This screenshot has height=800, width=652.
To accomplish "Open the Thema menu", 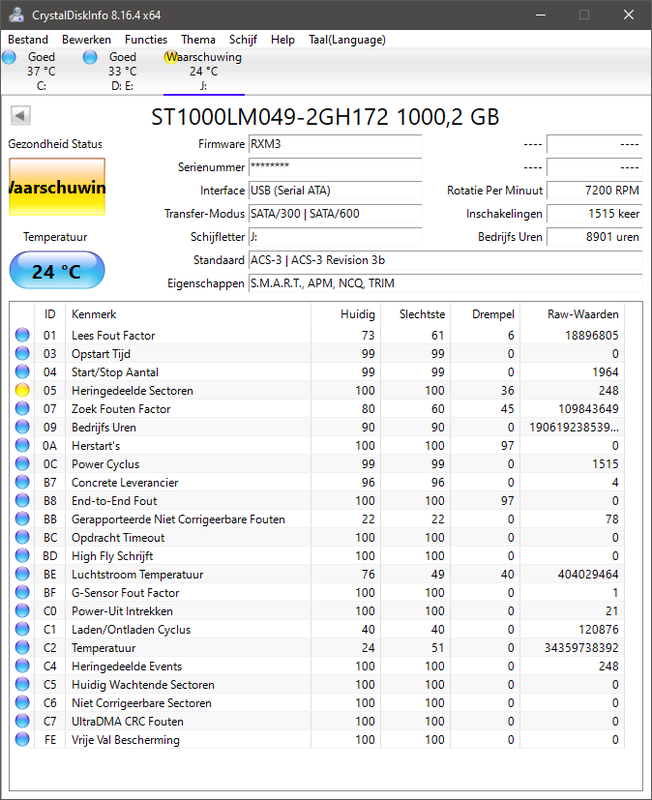I will (198, 39).
